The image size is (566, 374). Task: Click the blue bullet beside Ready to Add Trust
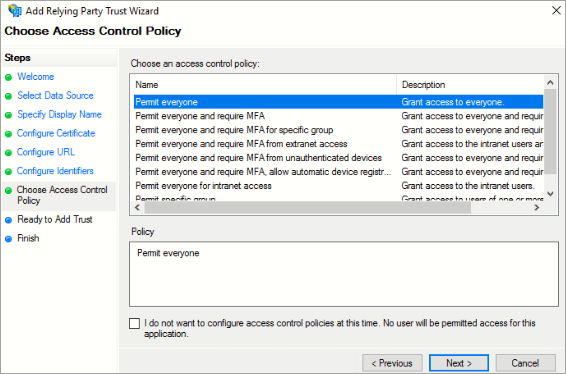(x=9, y=220)
